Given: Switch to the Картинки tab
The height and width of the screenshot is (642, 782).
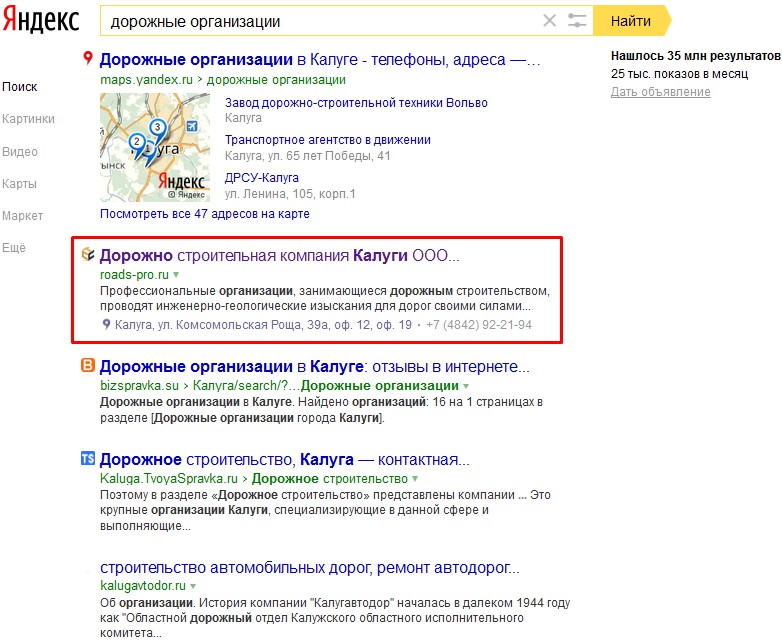Looking at the screenshot, I should tap(28, 119).
